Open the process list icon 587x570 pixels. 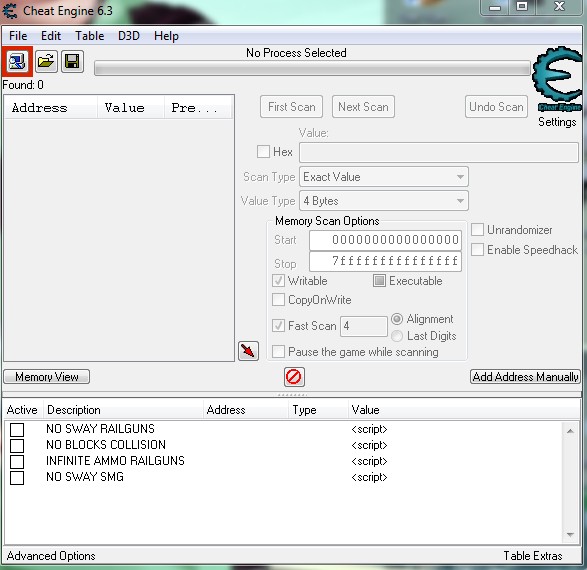tap(17, 61)
